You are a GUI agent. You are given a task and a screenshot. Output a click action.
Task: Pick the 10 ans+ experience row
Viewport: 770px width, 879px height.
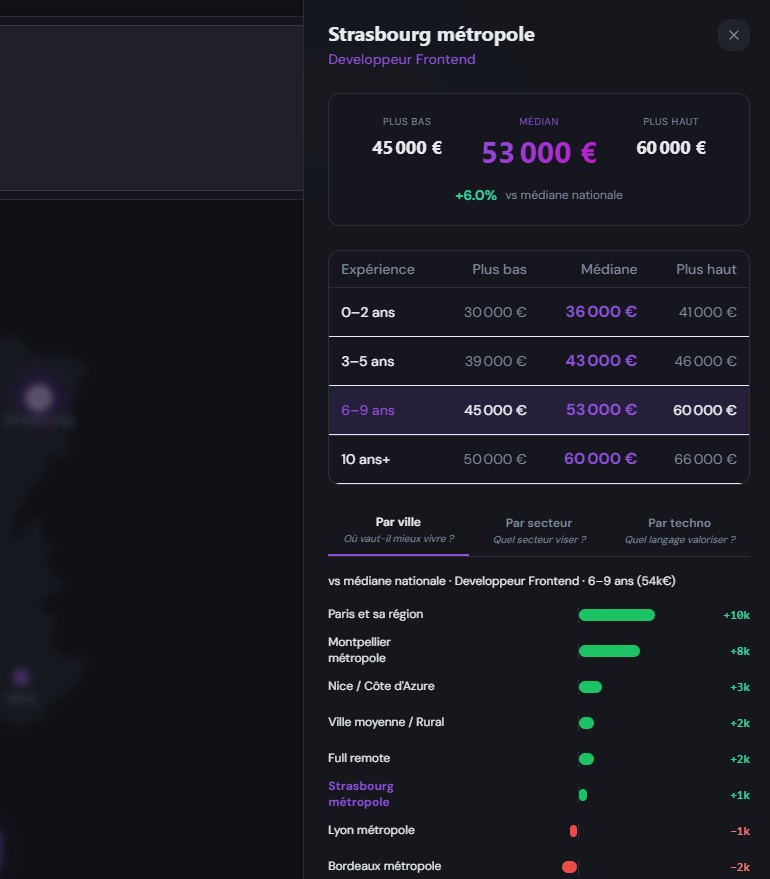coord(538,459)
